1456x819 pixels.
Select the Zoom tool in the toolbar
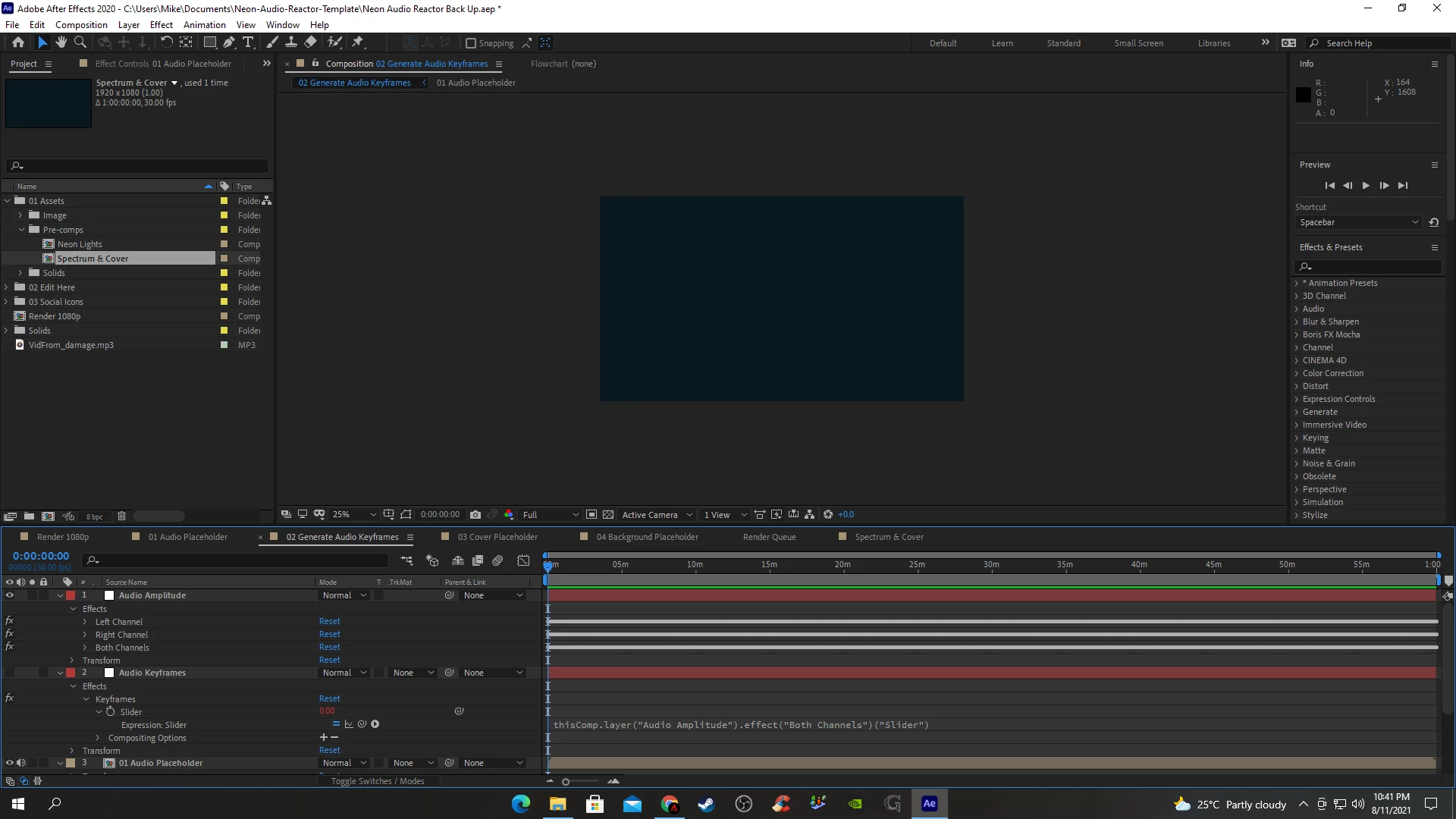[80, 42]
